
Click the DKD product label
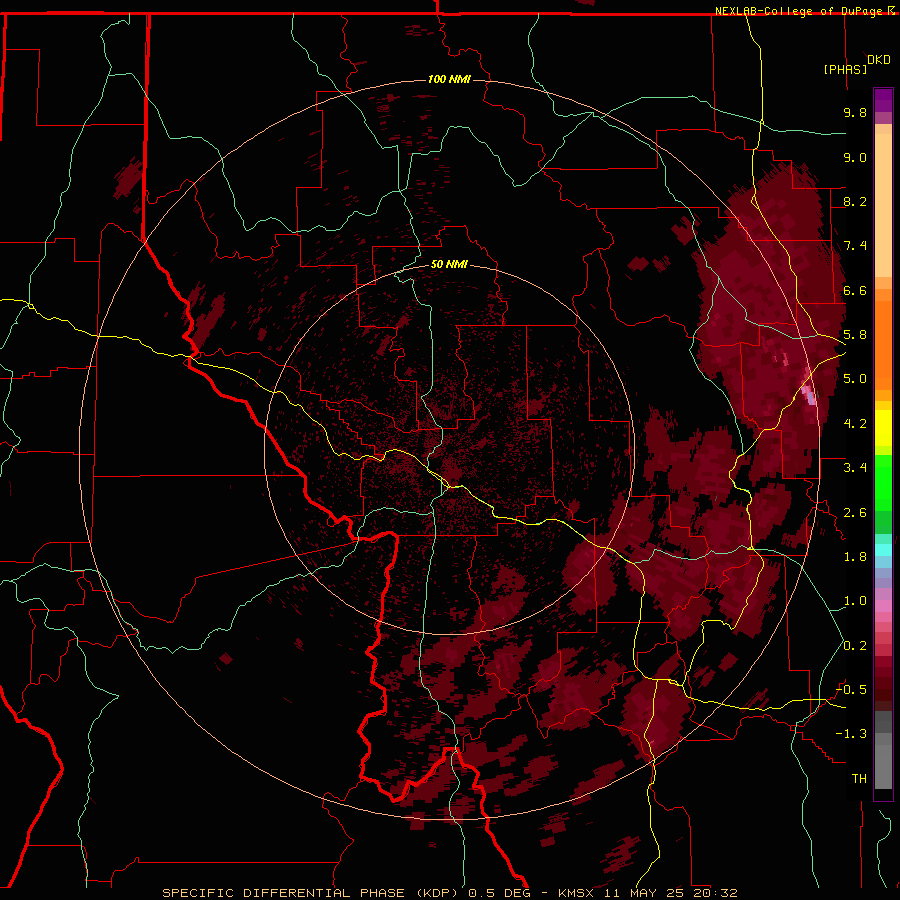pyautogui.click(x=879, y=60)
